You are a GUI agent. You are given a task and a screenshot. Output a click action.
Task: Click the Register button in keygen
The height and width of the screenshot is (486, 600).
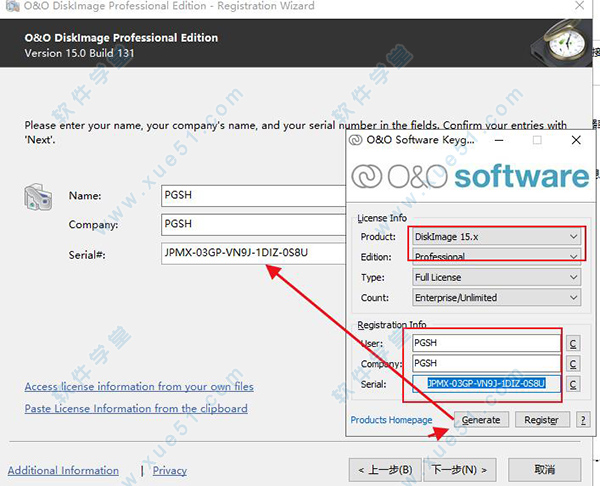(541, 420)
